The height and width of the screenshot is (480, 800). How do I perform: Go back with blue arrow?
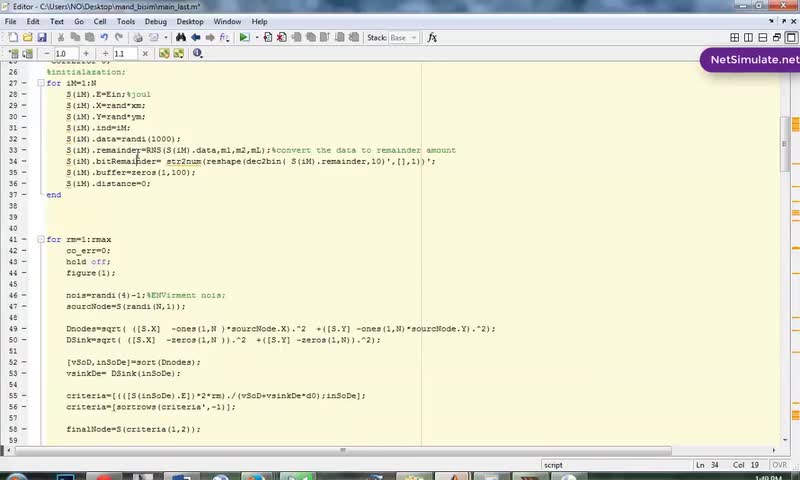click(x=195, y=37)
